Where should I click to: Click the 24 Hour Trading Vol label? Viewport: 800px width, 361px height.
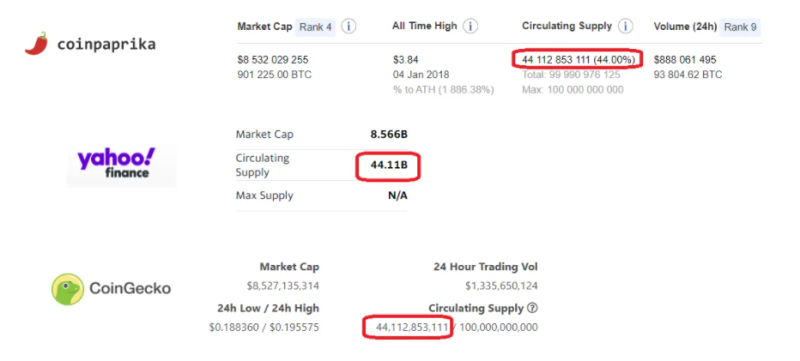486,267
